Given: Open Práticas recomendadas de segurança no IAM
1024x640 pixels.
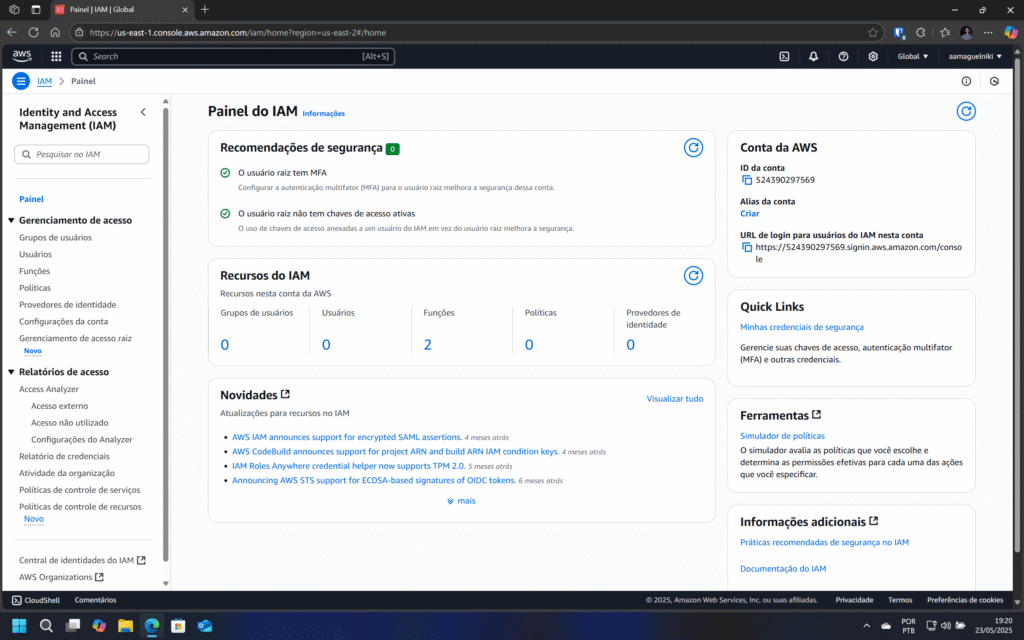Looking at the screenshot, I should (x=824, y=542).
